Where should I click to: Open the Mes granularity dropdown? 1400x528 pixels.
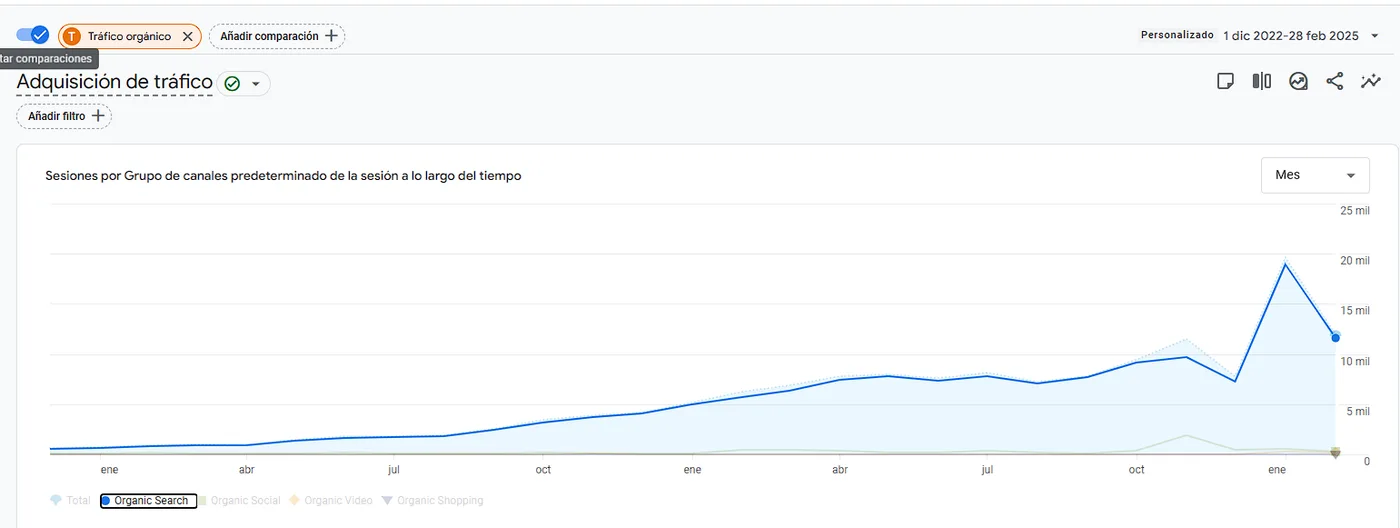tap(1315, 175)
